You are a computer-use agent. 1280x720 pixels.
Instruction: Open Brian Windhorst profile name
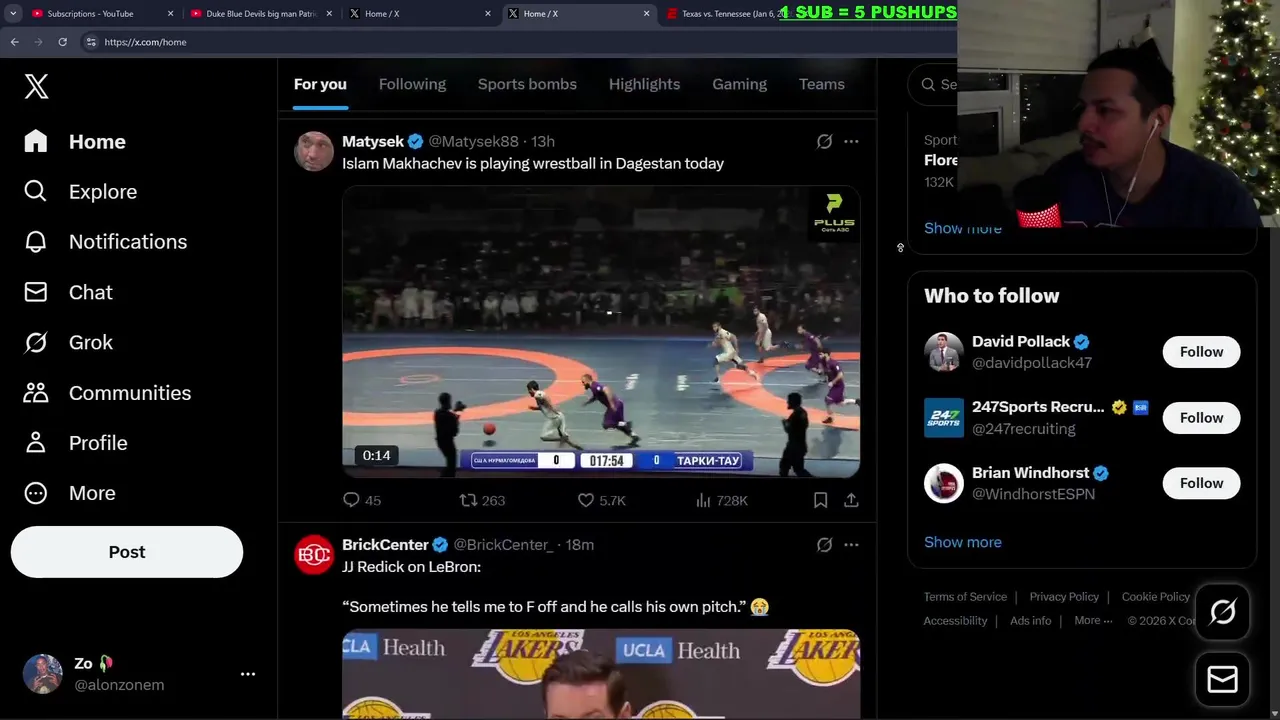point(1030,473)
